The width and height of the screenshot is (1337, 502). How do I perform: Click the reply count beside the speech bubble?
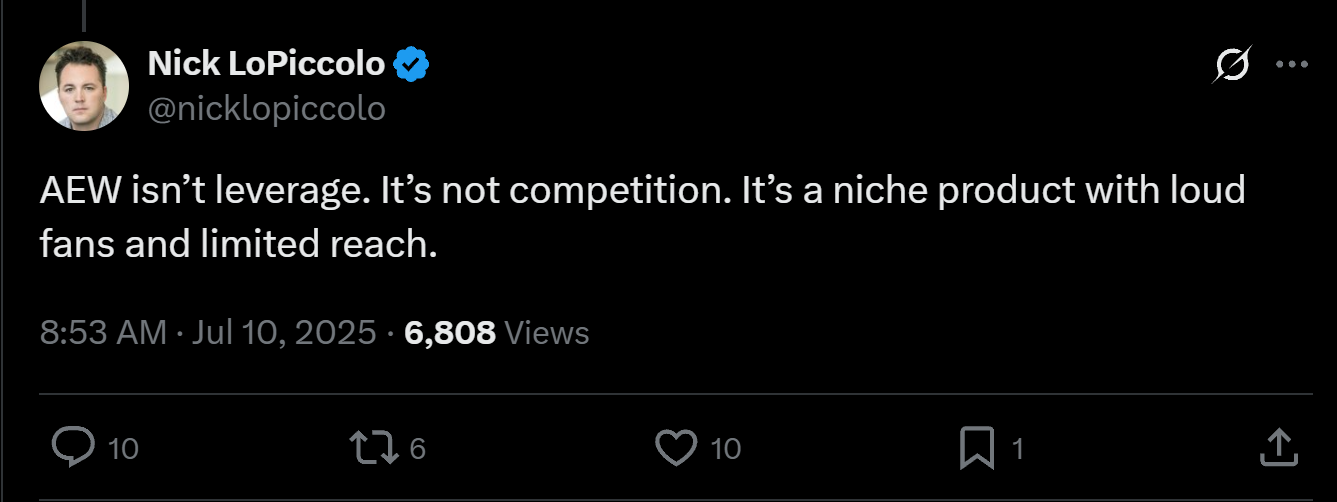point(122,449)
